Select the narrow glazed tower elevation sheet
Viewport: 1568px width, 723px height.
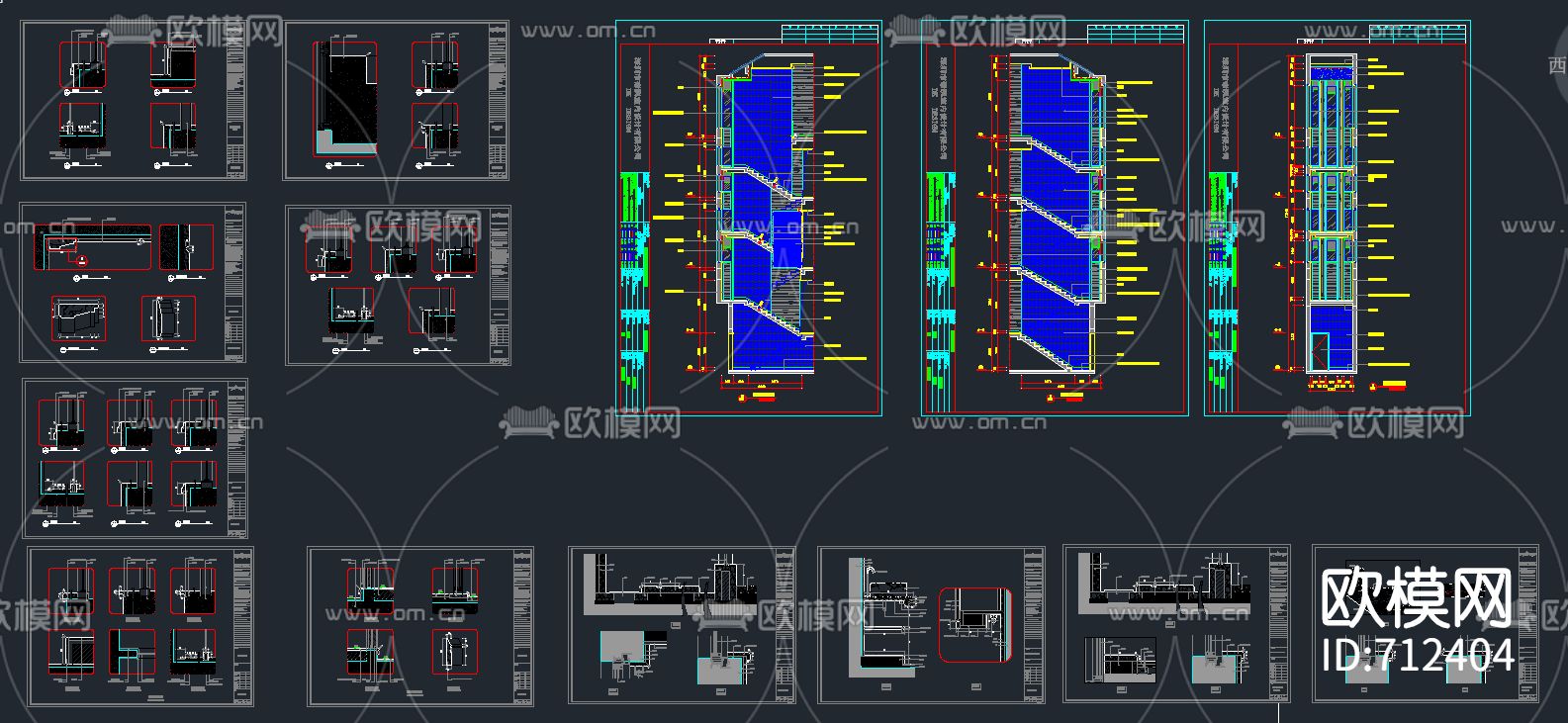click(1337, 218)
